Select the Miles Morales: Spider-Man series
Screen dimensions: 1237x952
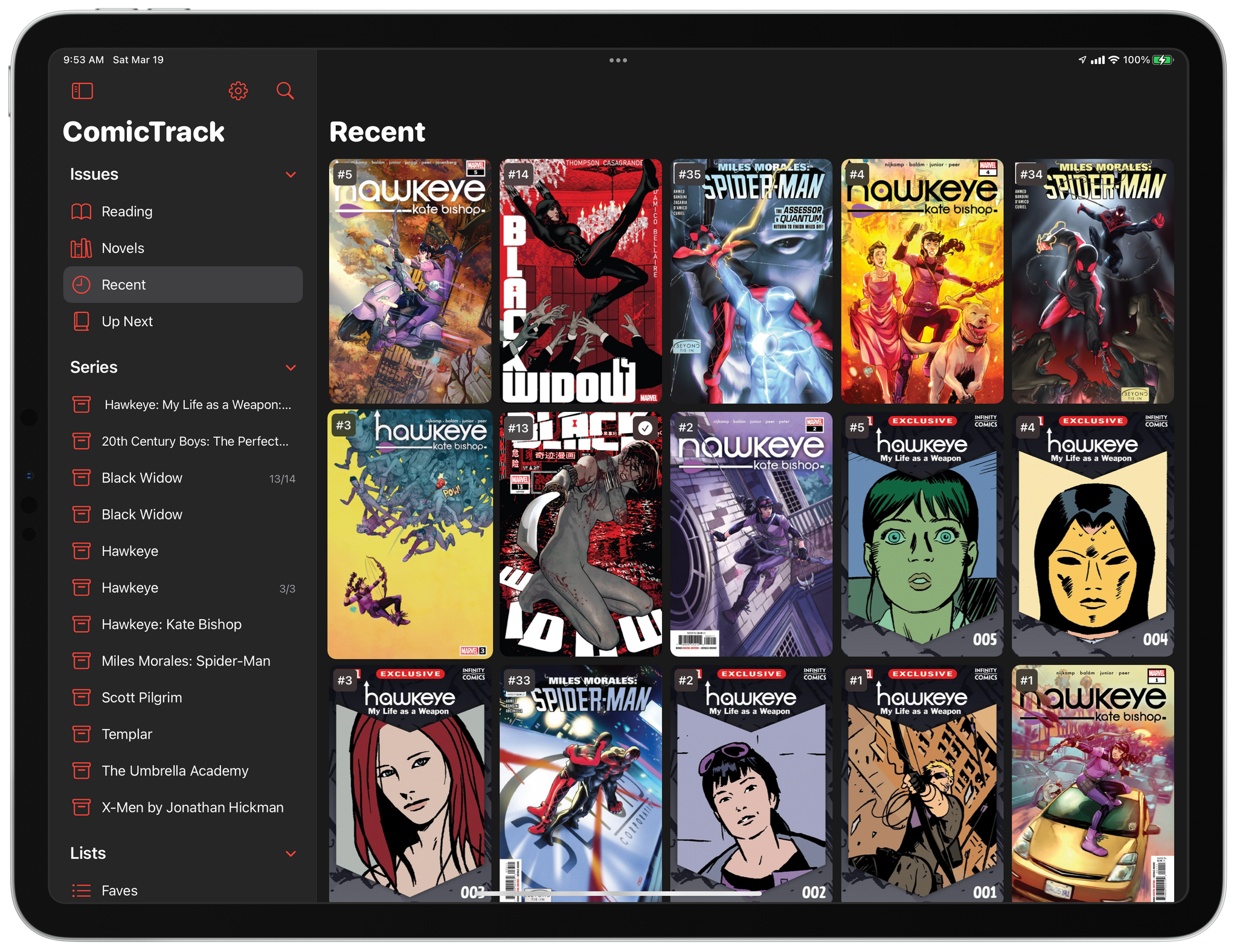(183, 661)
